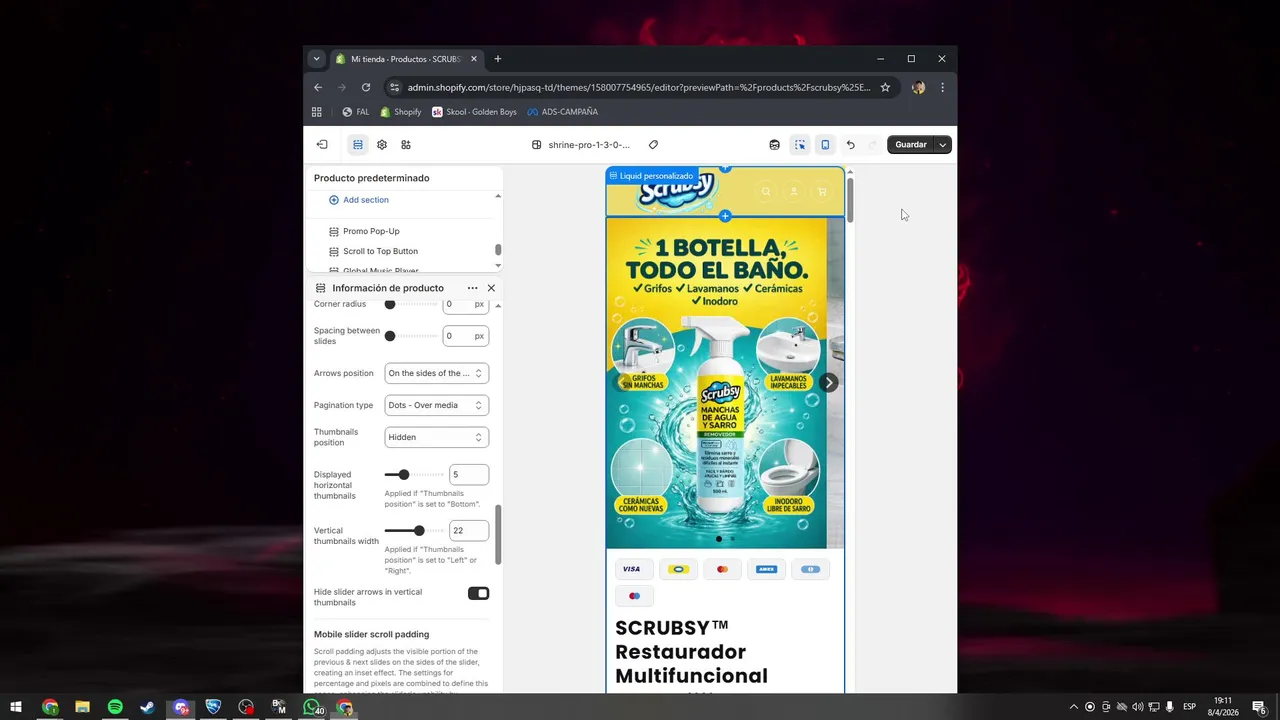Open a new Chrome tab
This screenshot has width=1280, height=720.
[x=498, y=59]
